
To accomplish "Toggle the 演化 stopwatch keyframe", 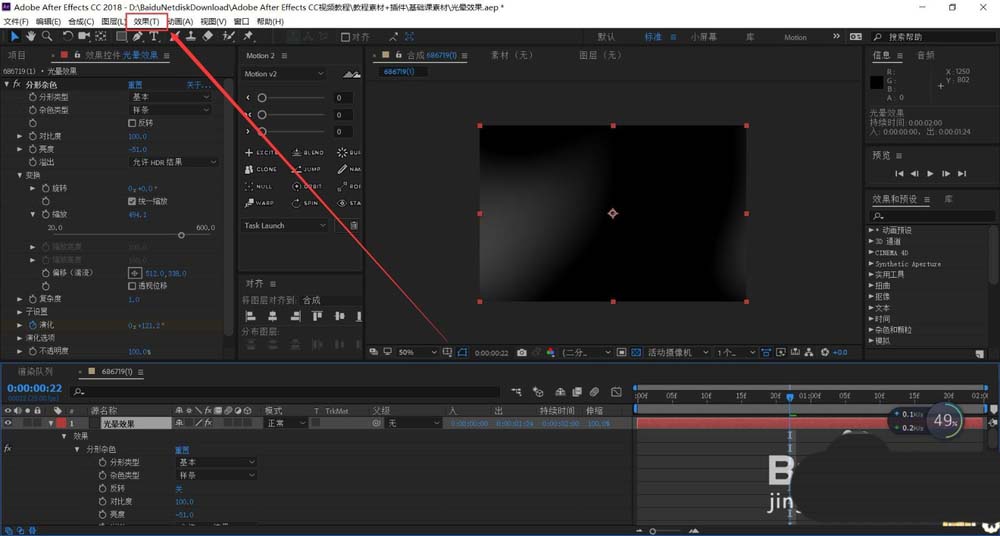I will 33,325.
